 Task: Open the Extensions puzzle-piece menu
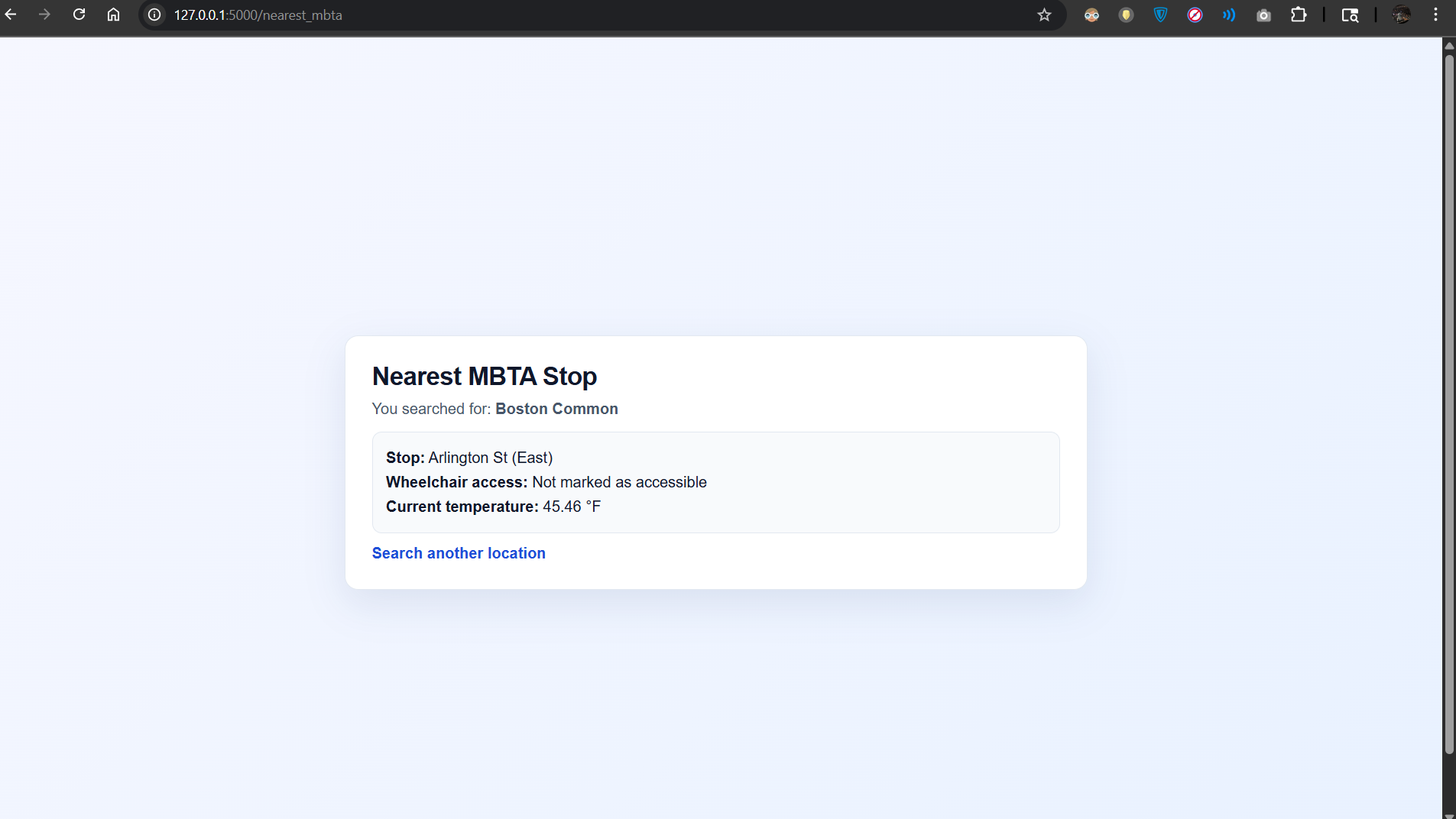click(1299, 15)
